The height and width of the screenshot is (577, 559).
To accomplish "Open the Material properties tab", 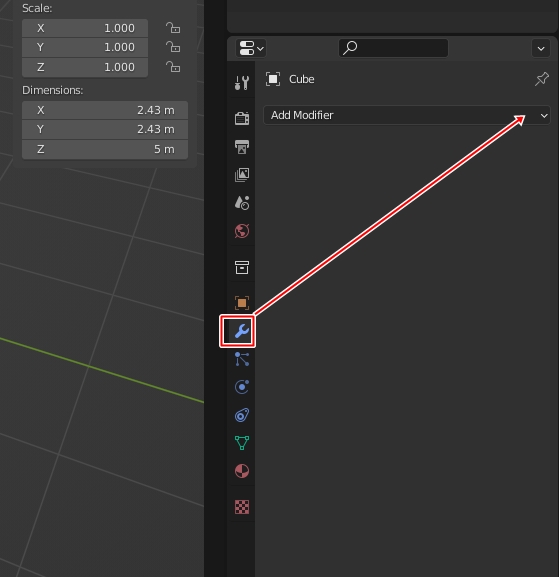I will pyautogui.click(x=242, y=471).
